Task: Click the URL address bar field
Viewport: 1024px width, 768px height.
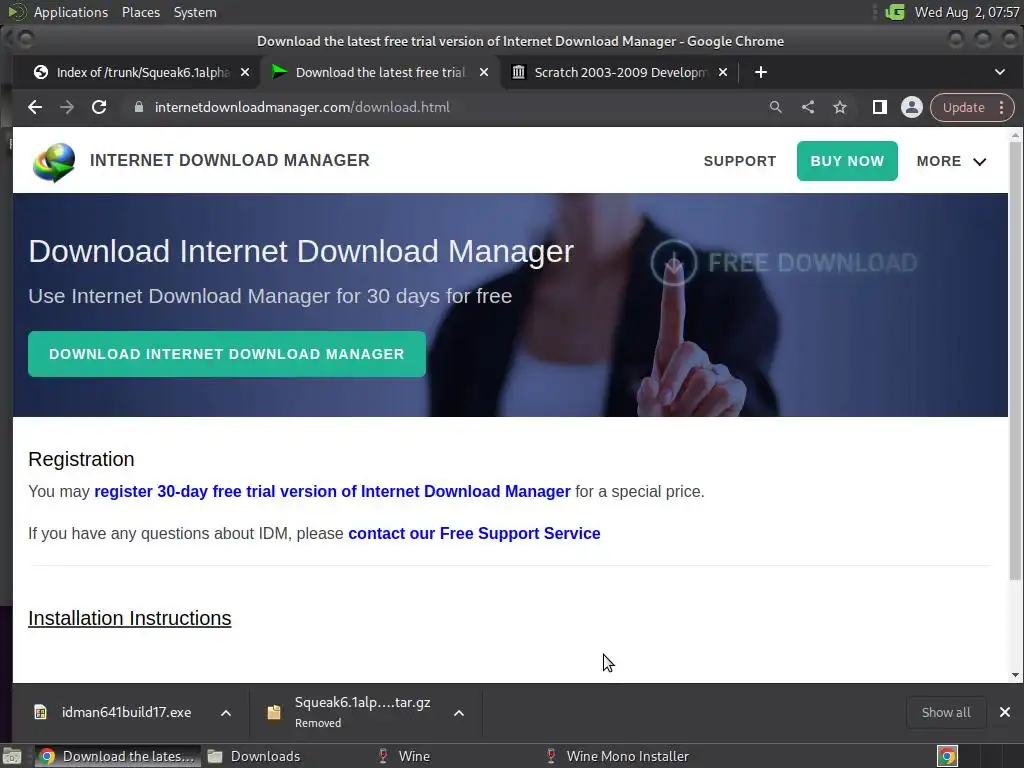Action: click(x=444, y=107)
